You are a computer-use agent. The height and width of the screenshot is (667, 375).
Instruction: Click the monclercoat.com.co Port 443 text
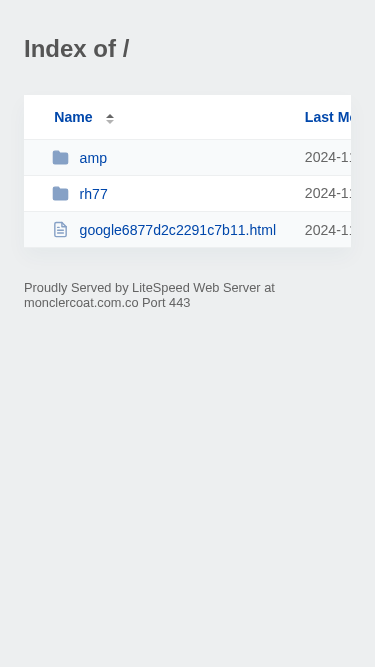107,303
